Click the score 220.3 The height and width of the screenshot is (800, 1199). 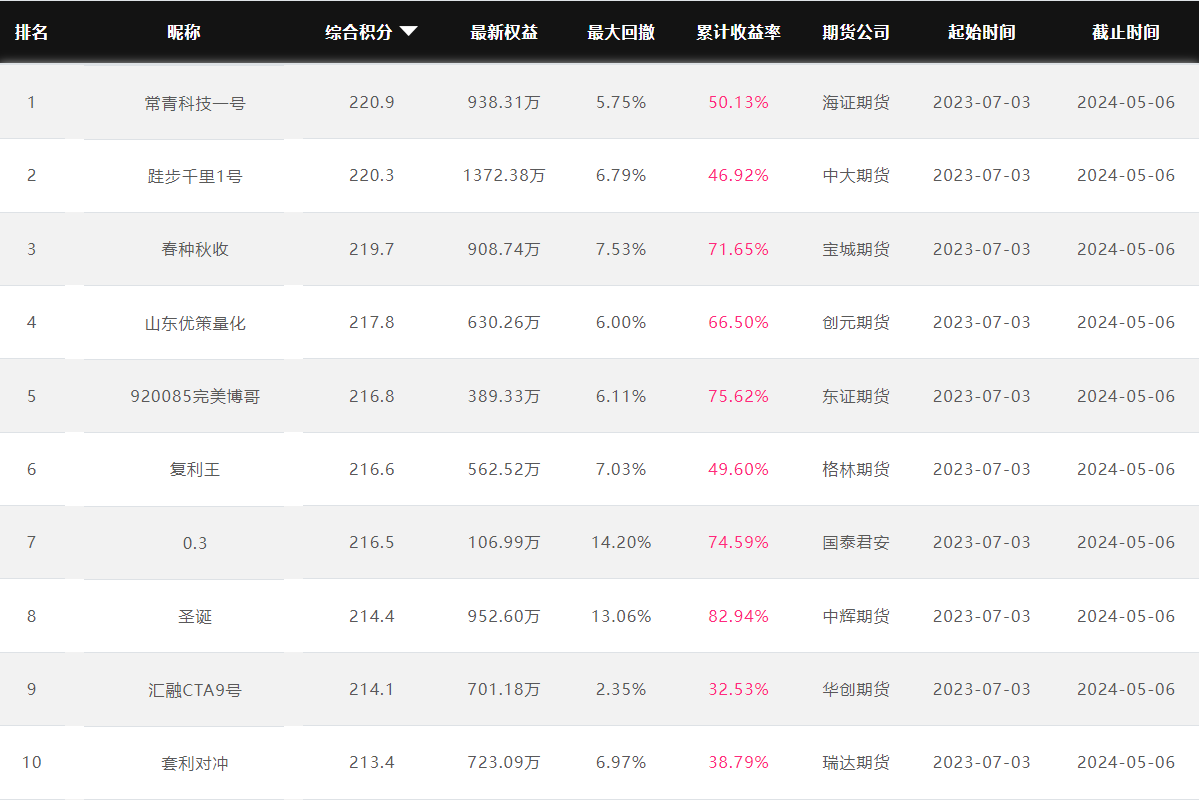pyautogui.click(x=372, y=175)
